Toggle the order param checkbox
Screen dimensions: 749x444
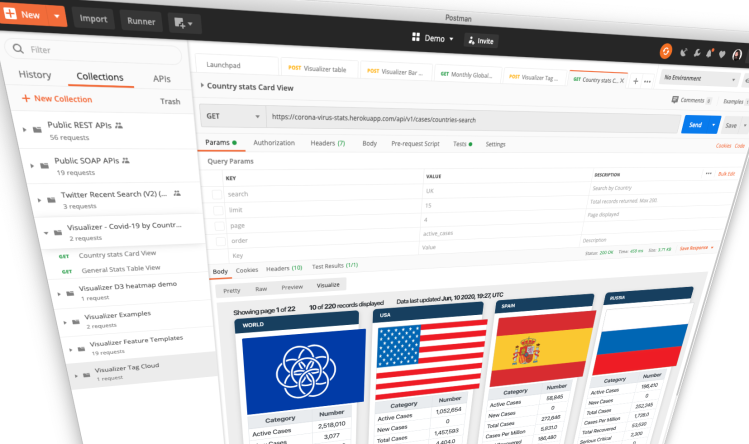pos(221,241)
